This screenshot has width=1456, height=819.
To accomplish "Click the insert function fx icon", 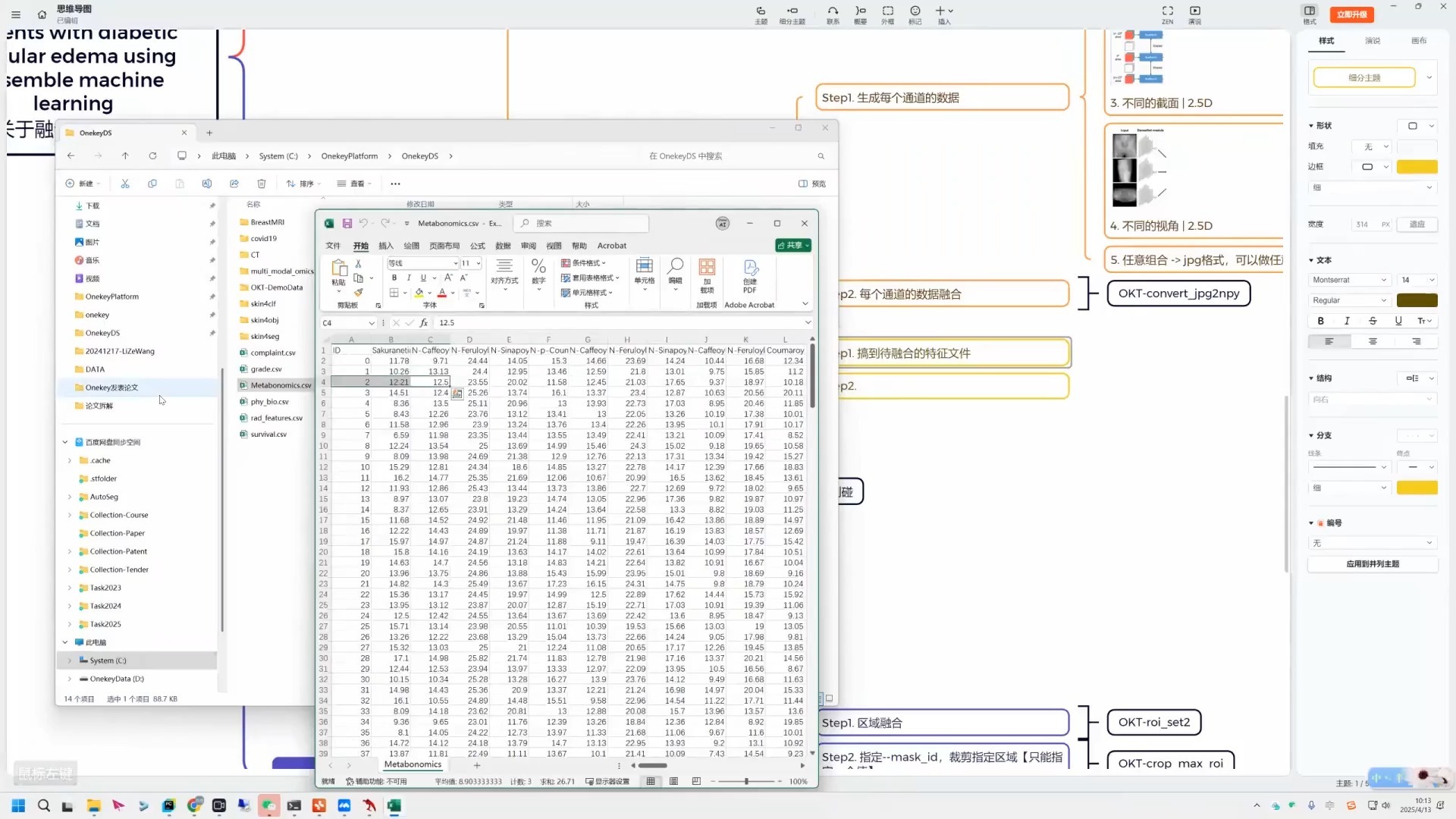I will (x=424, y=323).
